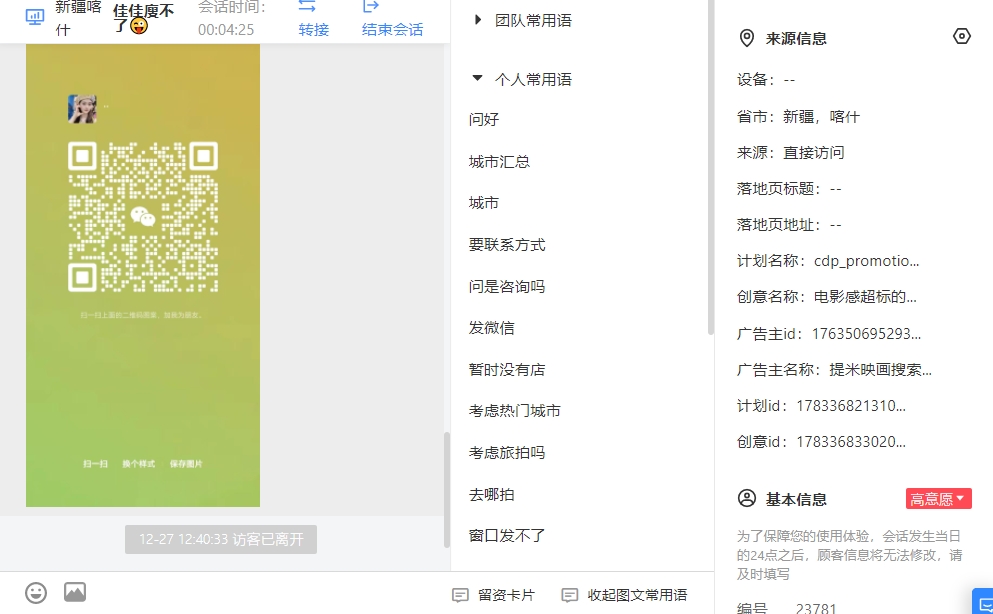This screenshot has height=614, width=993.
Task: Select the 要联系方式 quick phrase
Action: pyautogui.click(x=507, y=245)
